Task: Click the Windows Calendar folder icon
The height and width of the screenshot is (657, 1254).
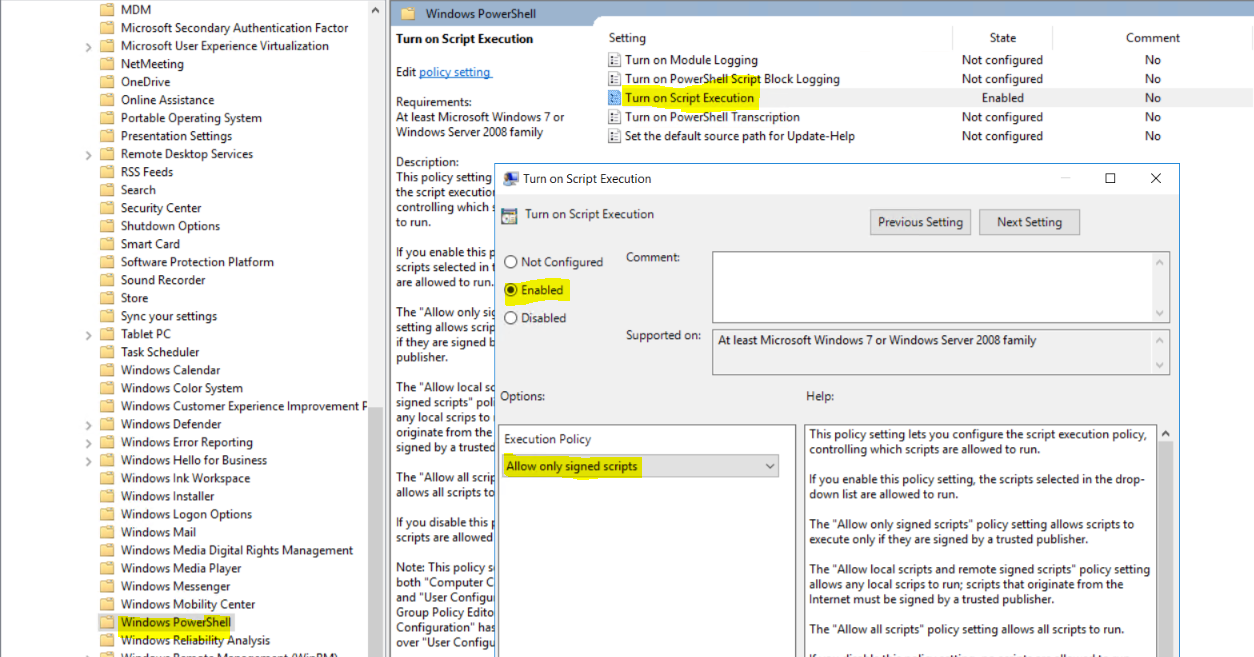Action: 108,370
